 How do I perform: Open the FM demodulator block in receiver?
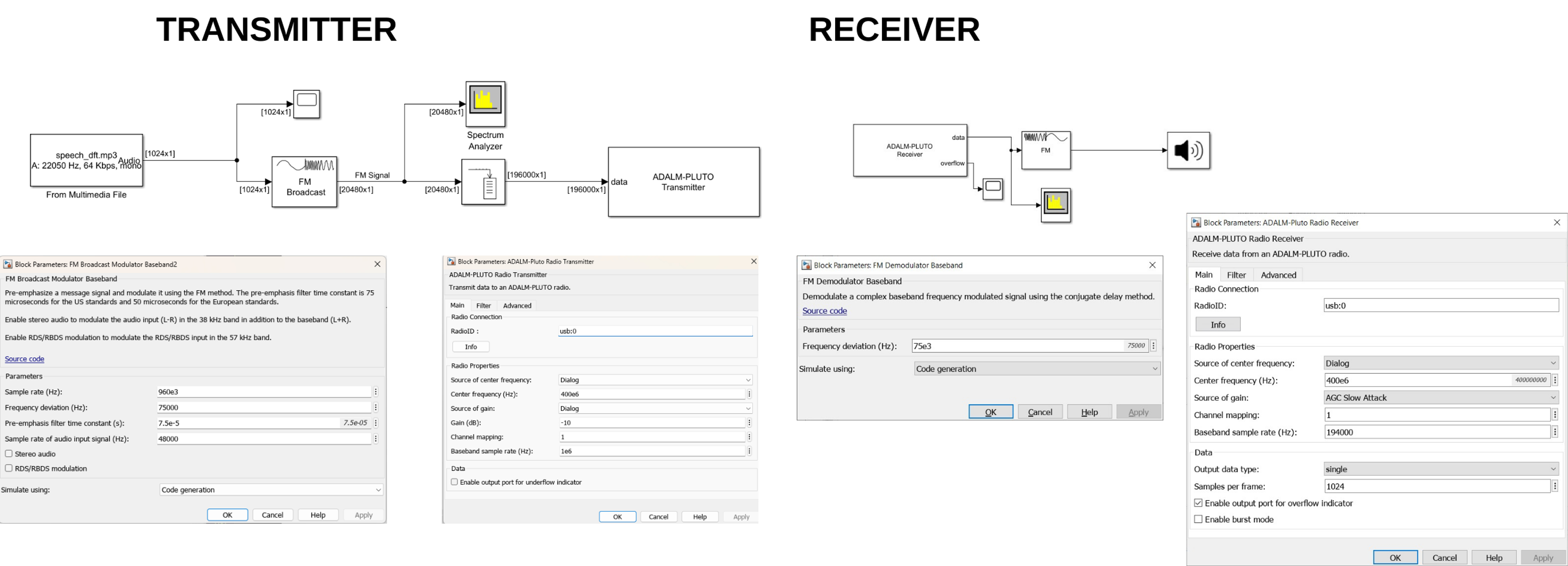(x=1046, y=150)
